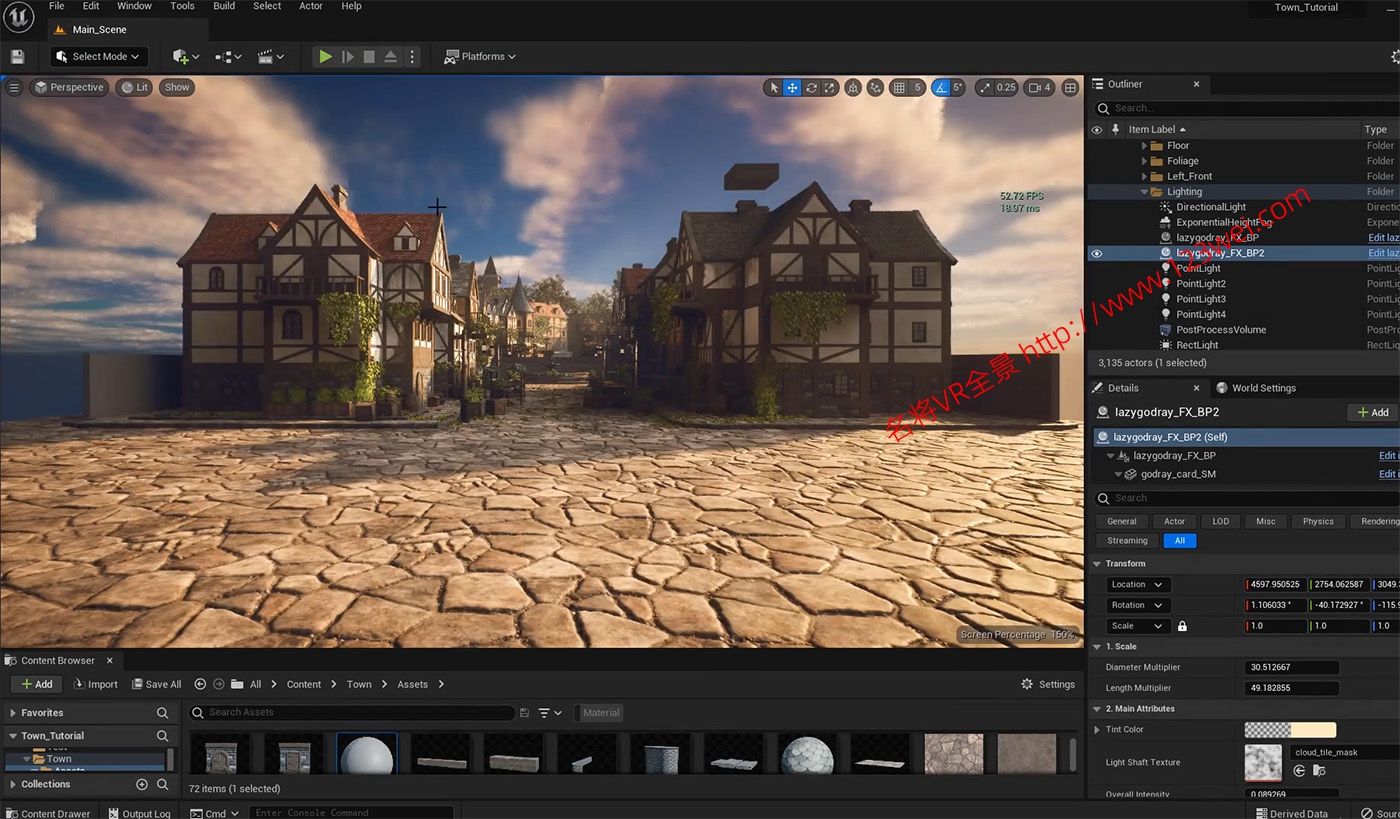1400x819 pixels.
Task: Toggle rotation angle snapping in viewport
Action: pyautogui.click(x=941, y=88)
